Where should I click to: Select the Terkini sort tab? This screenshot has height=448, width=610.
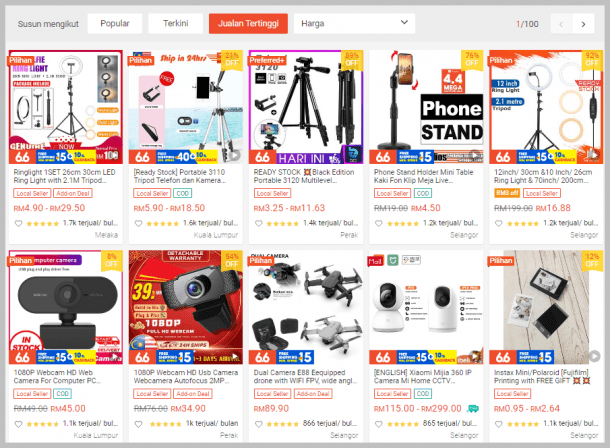pos(175,24)
